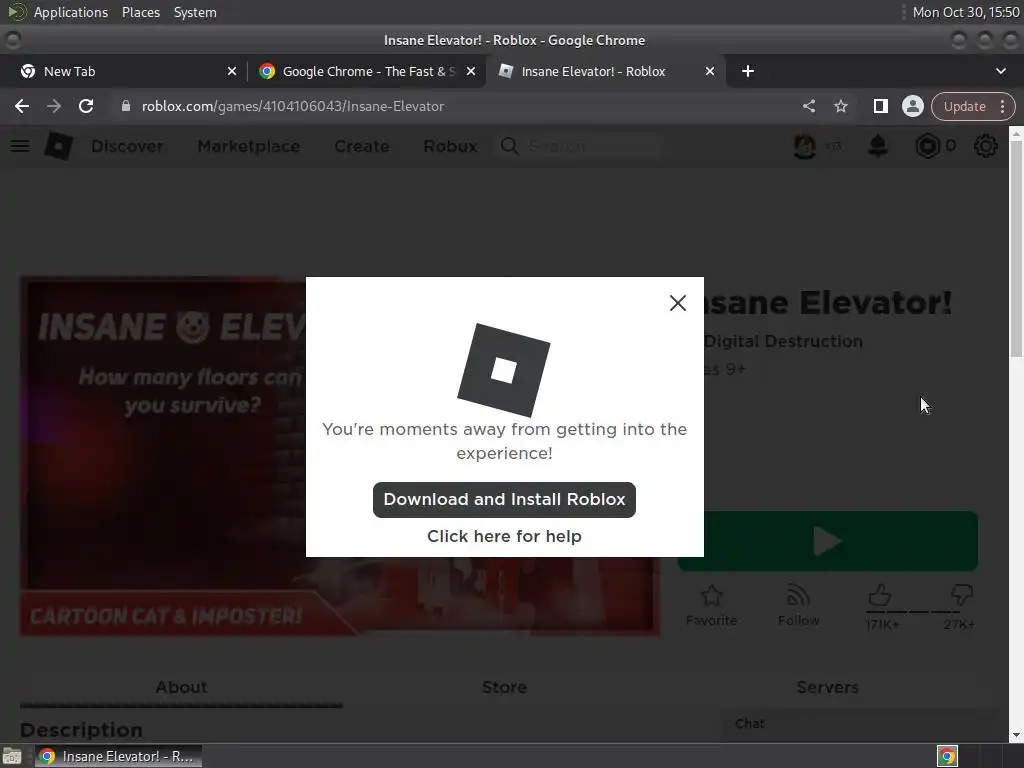Image resolution: width=1024 pixels, height=768 pixels.
Task: Select the Insane Elevator! - Roblox tab
Action: pos(604,71)
